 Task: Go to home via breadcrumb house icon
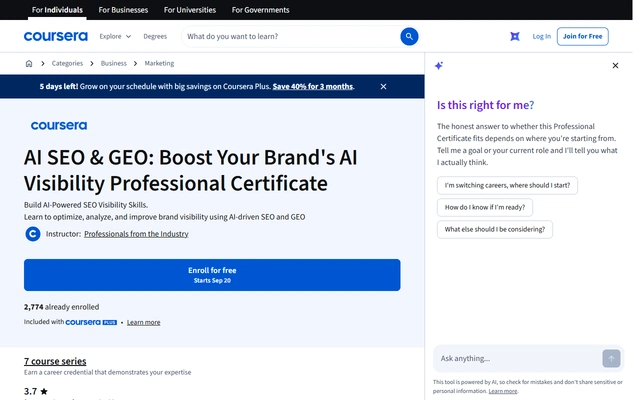(x=29, y=63)
